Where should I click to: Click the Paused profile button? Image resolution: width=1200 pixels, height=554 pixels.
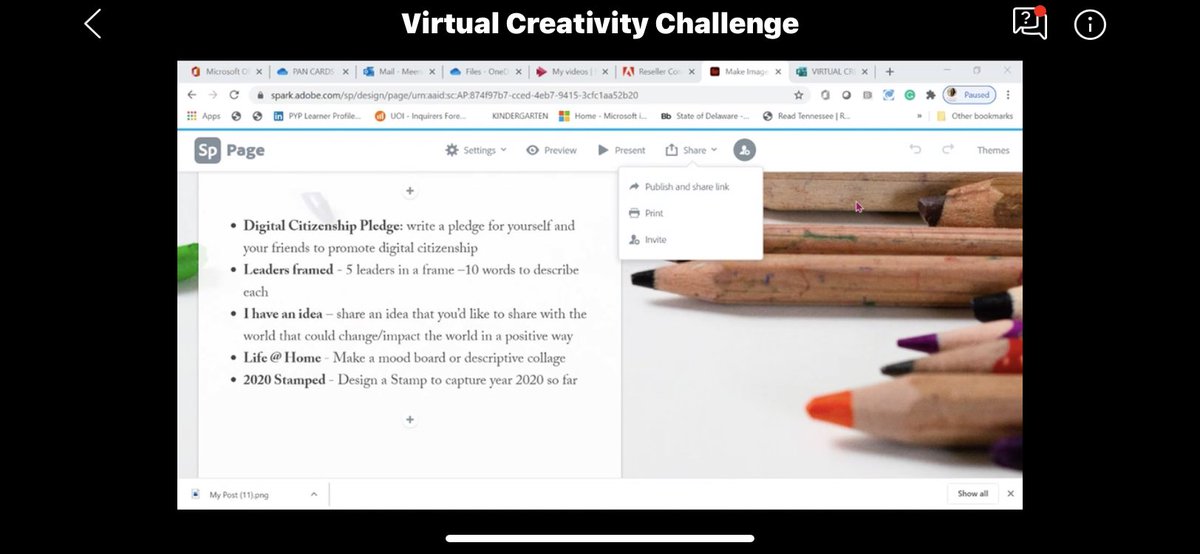[969, 95]
